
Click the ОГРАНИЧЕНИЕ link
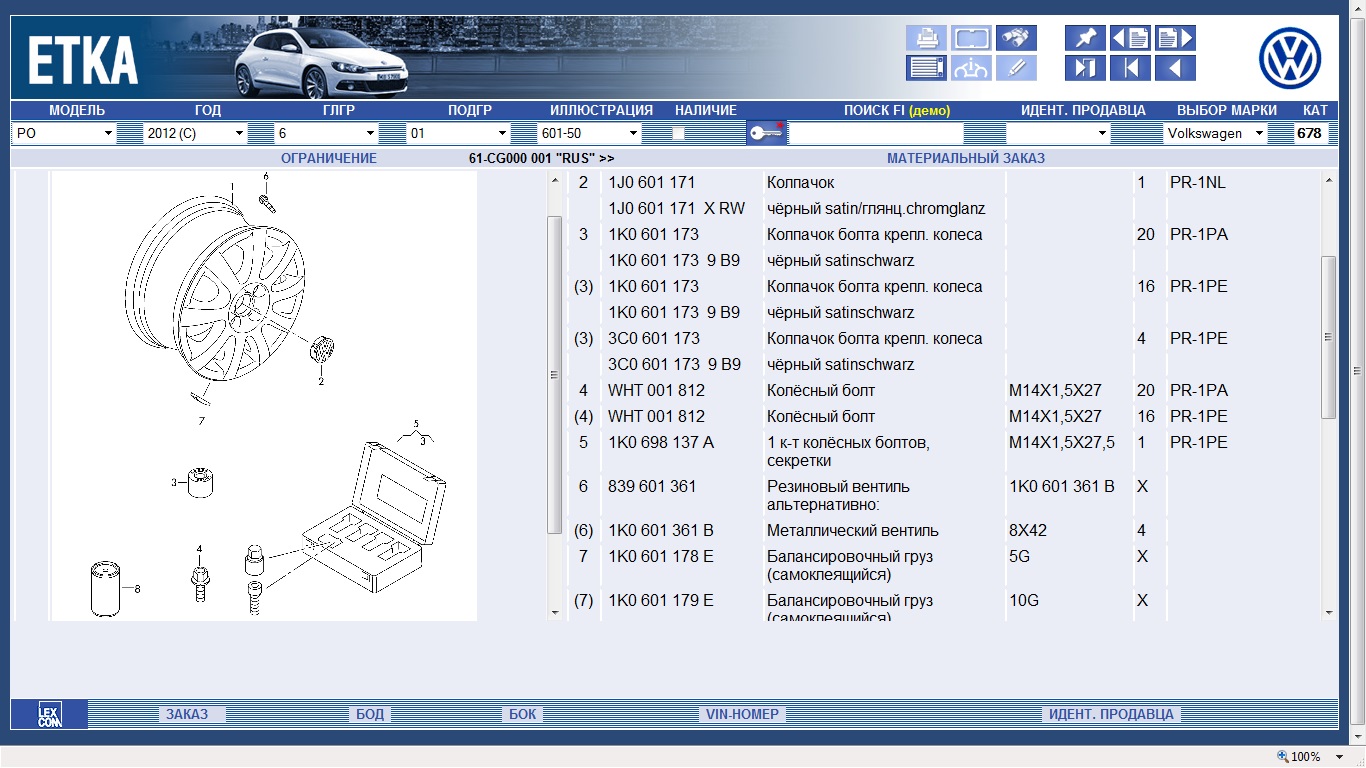329,158
